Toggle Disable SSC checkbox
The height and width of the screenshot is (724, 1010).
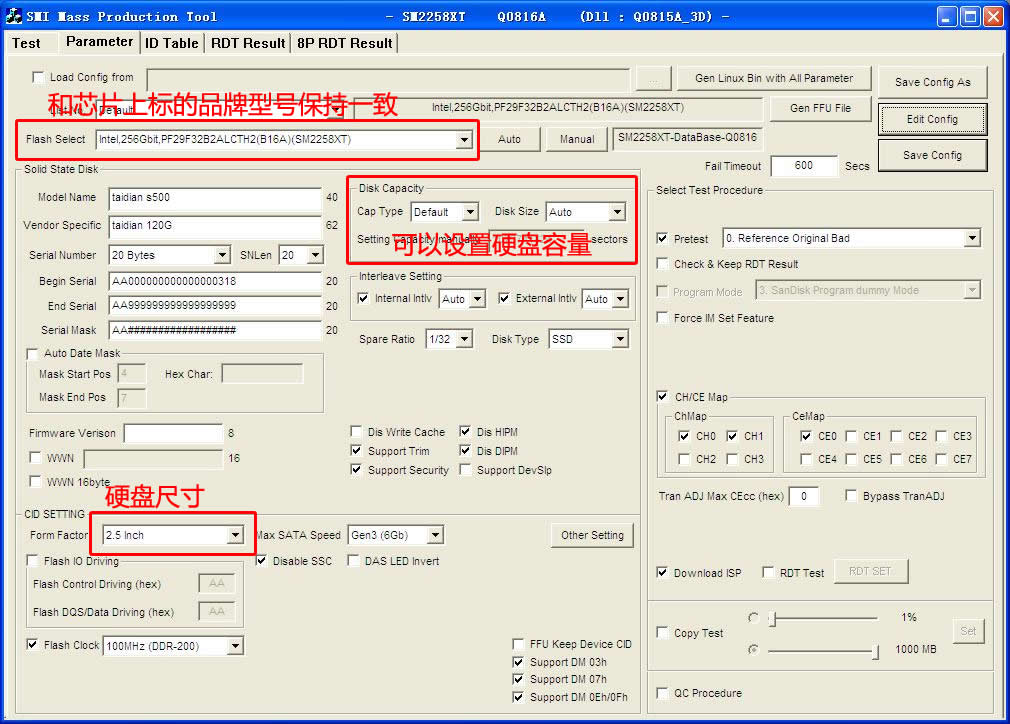pos(262,561)
